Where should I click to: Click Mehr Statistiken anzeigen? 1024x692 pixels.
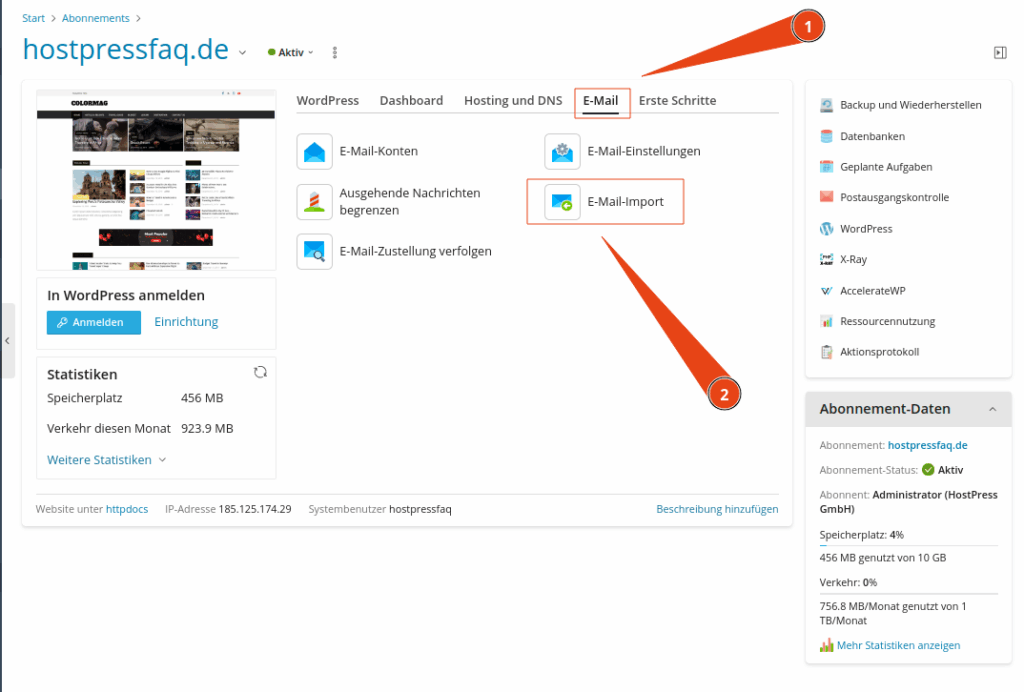899,646
